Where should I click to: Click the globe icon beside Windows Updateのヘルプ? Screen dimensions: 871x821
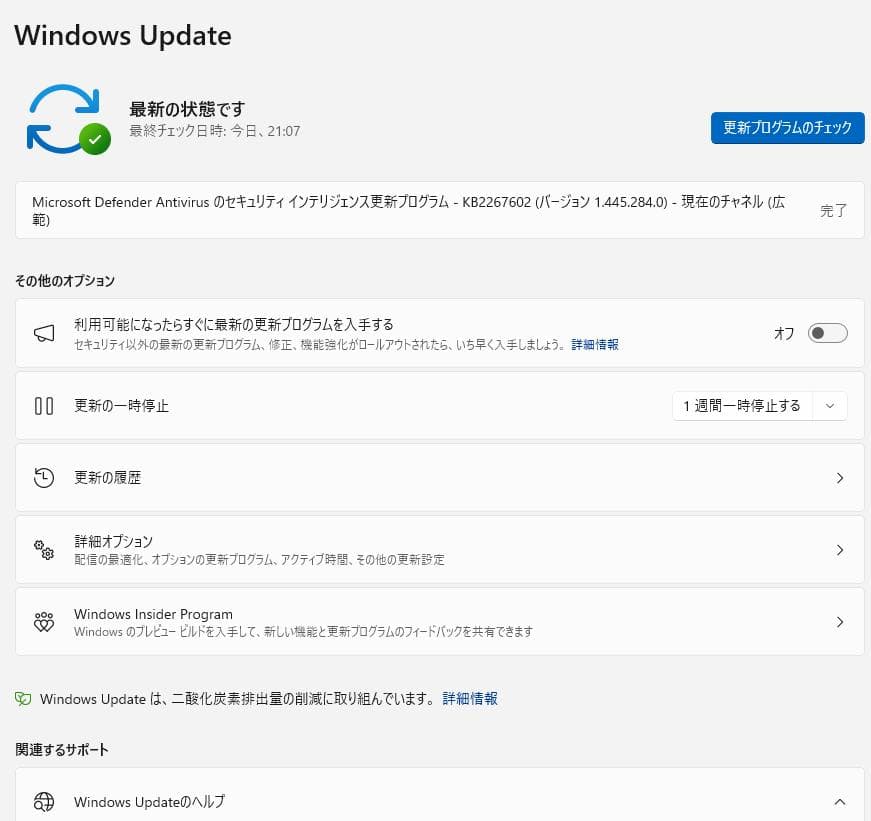[44, 802]
